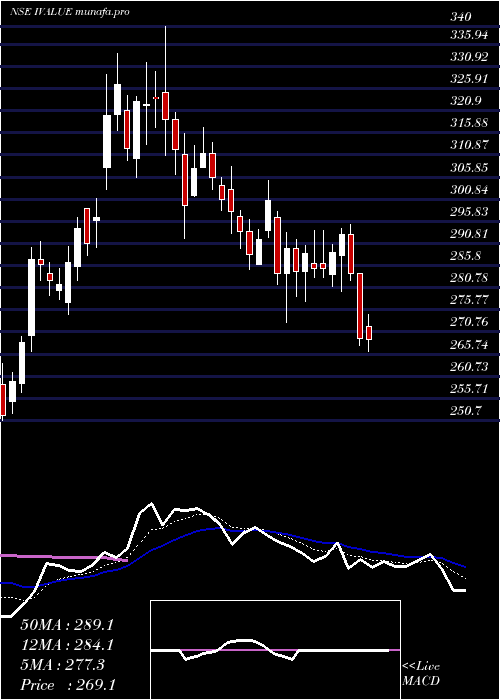Click the tallest candle wick peaking near 340
500x700 pixels.
pos(165,91)
